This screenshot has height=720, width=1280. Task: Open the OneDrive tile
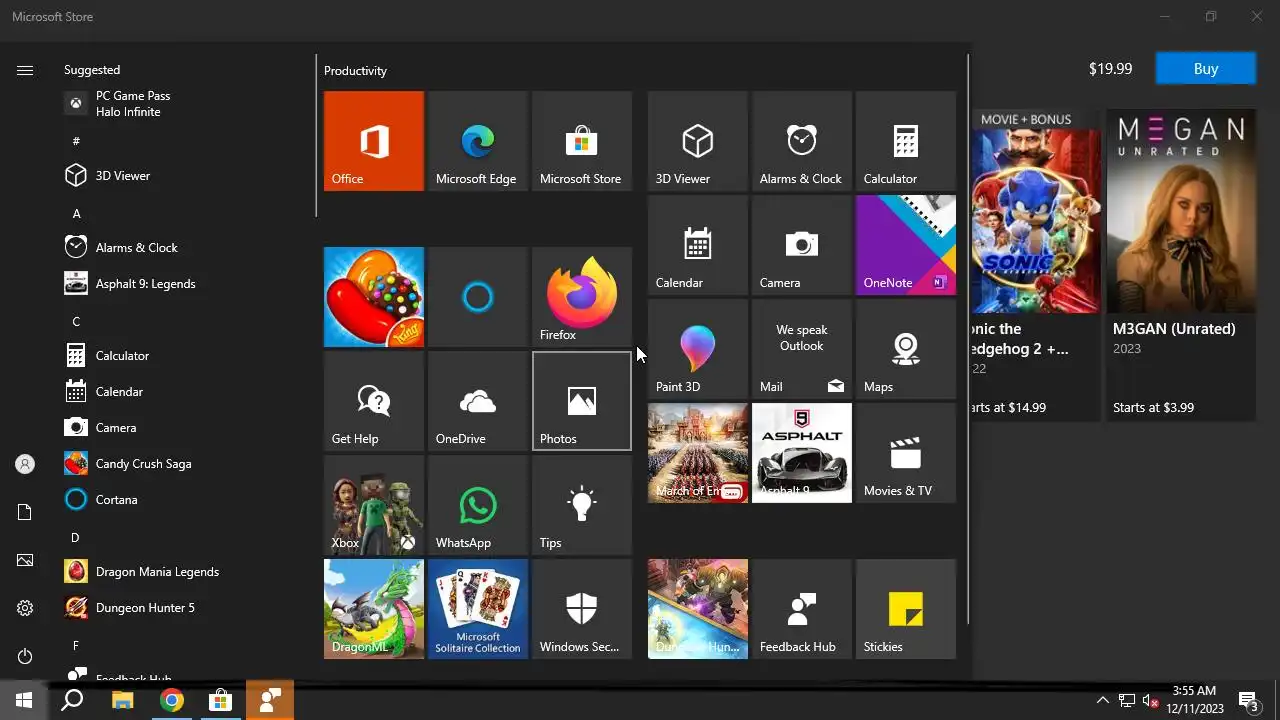(x=478, y=401)
